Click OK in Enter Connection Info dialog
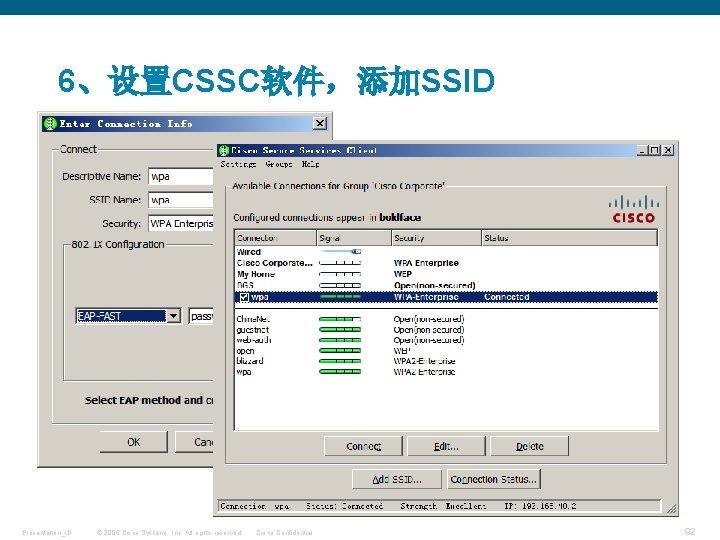720x540 pixels. click(x=134, y=442)
